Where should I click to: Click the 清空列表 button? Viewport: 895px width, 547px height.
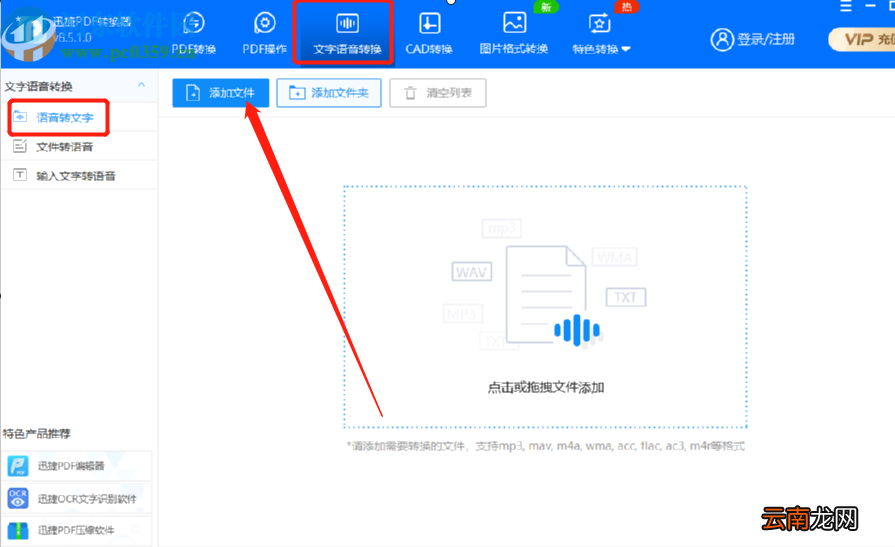(438, 92)
